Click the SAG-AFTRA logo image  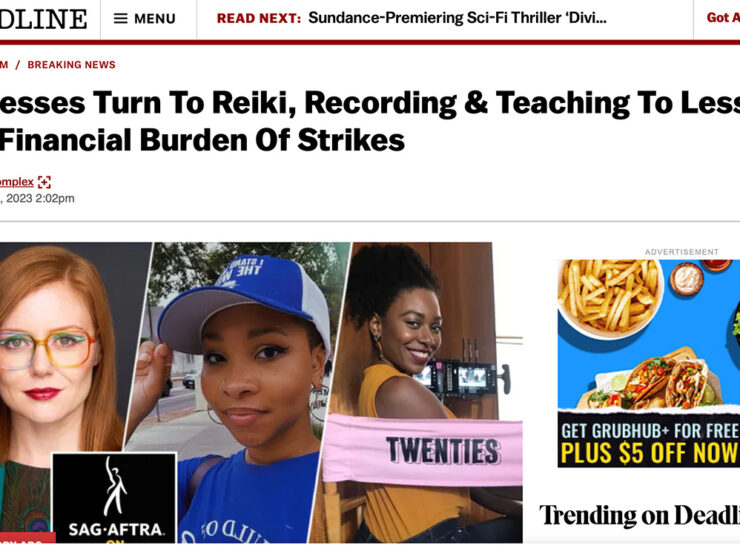coord(114,498)
